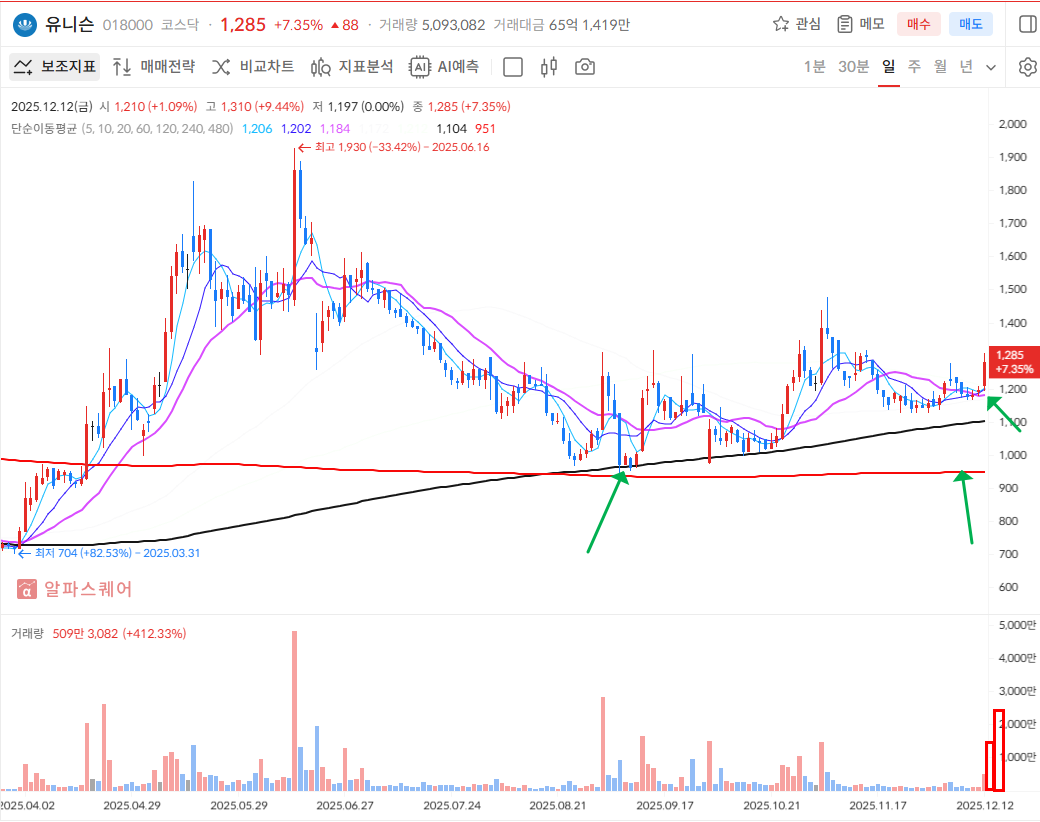The image size is (1040, 822).
Task: Open chart settings gear icon
Action: coord(1027,67)
